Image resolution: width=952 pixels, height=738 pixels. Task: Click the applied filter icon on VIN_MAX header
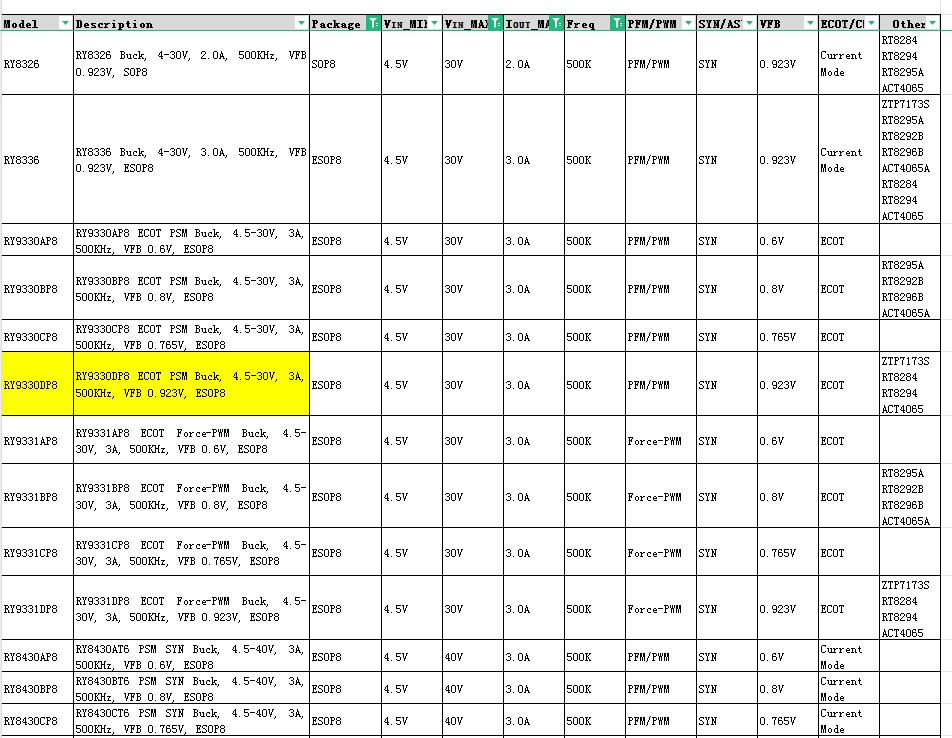pyautogui.click(x=495, y=24)
